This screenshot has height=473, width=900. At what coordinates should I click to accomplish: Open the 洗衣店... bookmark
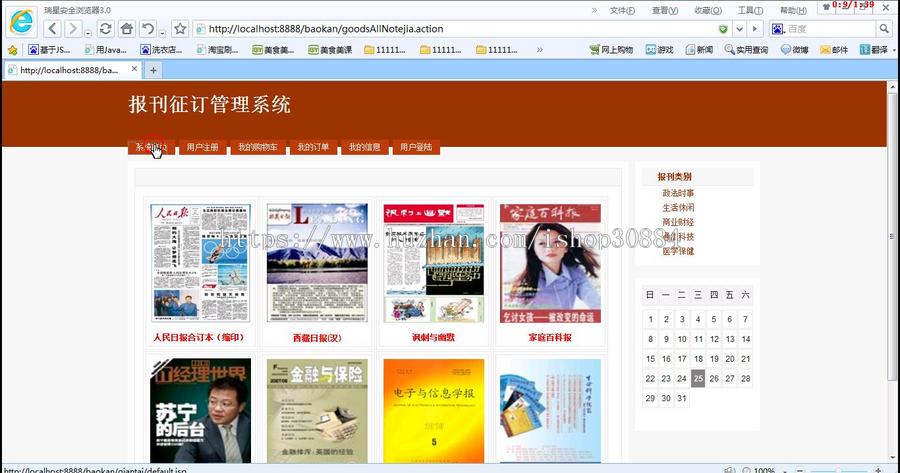coord(161,50)
